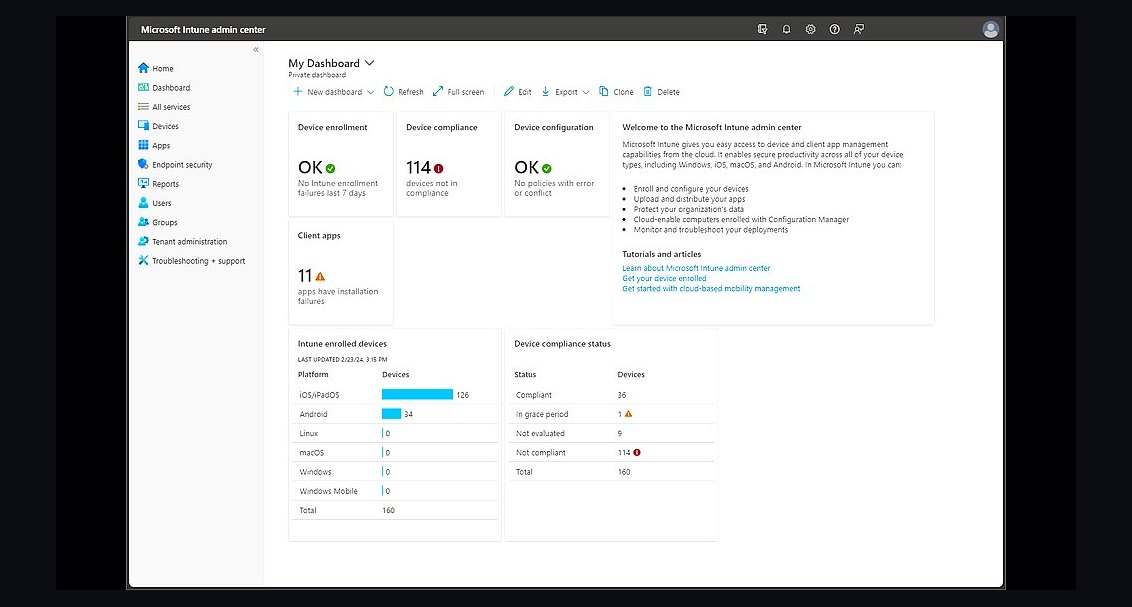Open Apps in the sidebar
This screenshot has height=607, width=1132.
tap(154, 145)
